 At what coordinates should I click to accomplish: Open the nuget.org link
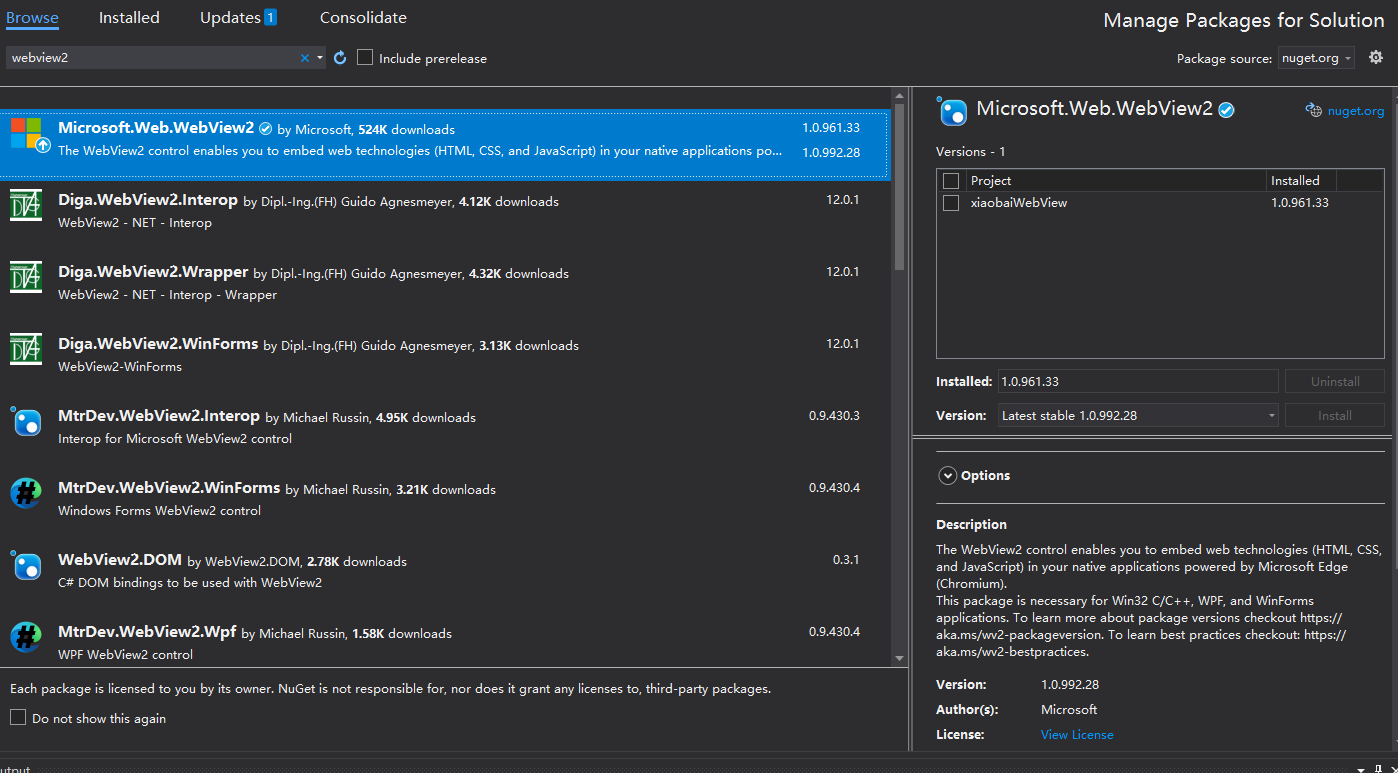(1356, 111)
